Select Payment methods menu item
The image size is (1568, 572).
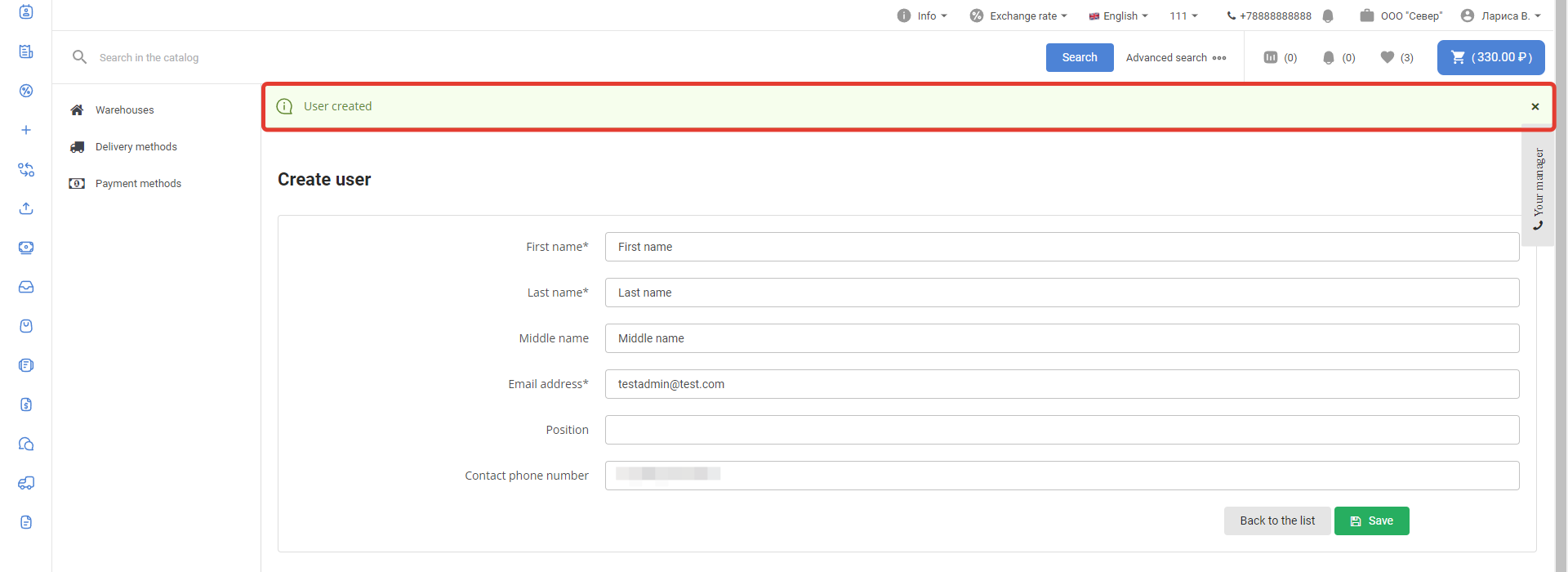138,183
